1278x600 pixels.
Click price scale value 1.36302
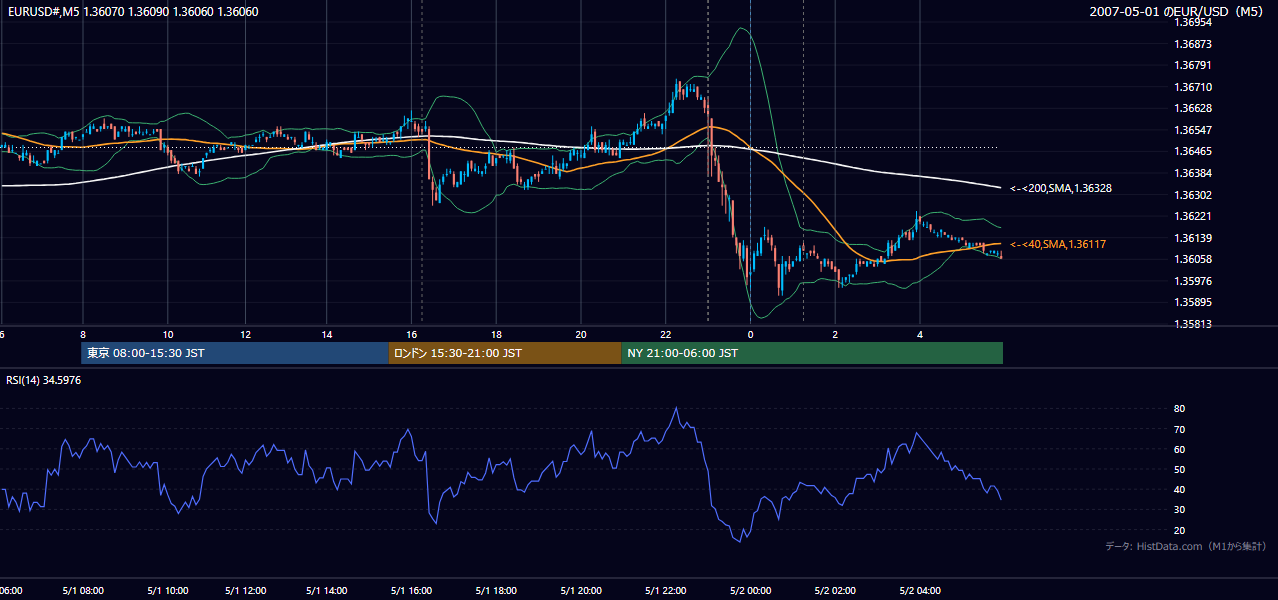[x=1193, y=195]
